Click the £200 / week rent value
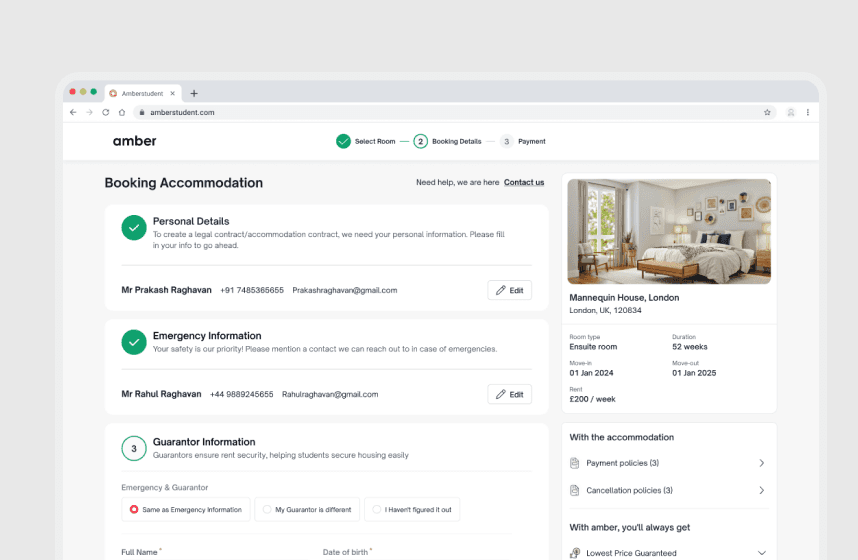858x560 pixels. [x=592, y=400]
